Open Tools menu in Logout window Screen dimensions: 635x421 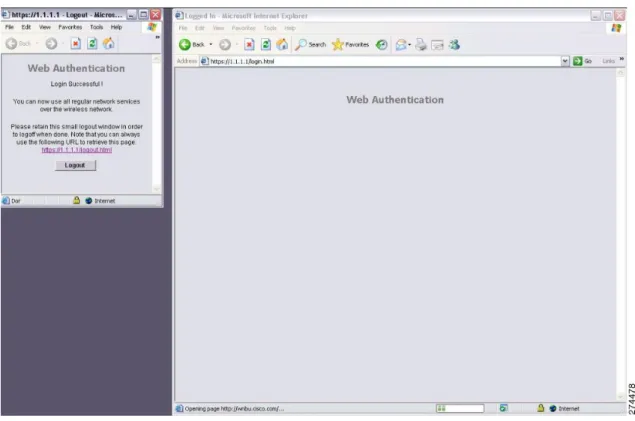(96, 27)
